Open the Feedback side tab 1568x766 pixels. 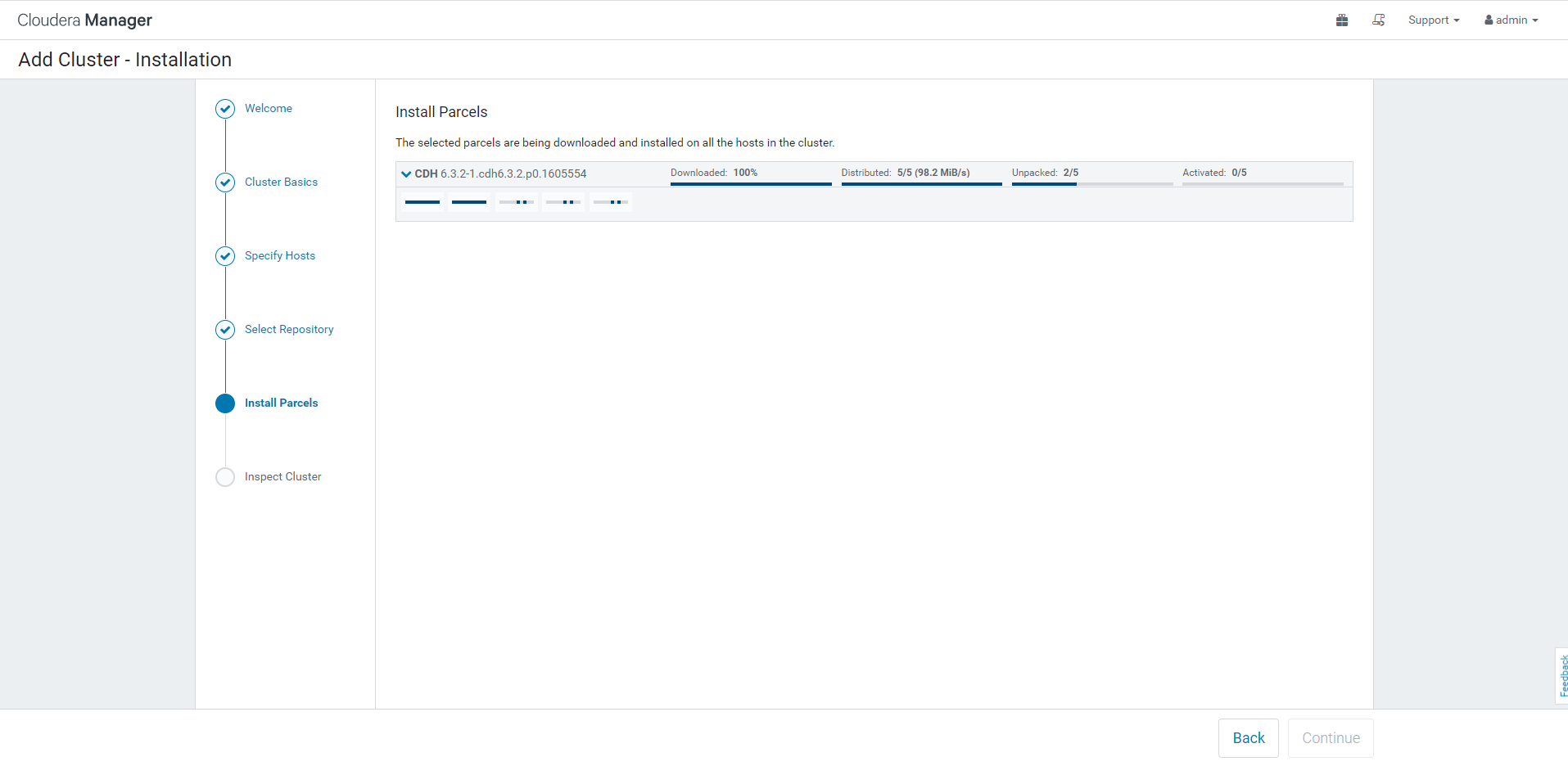tap(1562, 676)
